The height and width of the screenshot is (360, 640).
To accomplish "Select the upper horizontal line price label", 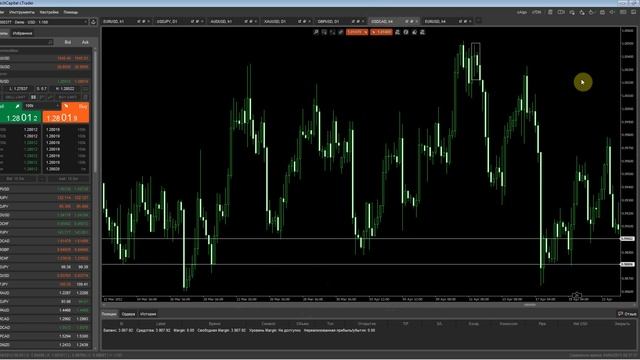I will pyautogui.click(x=627, y=238).
